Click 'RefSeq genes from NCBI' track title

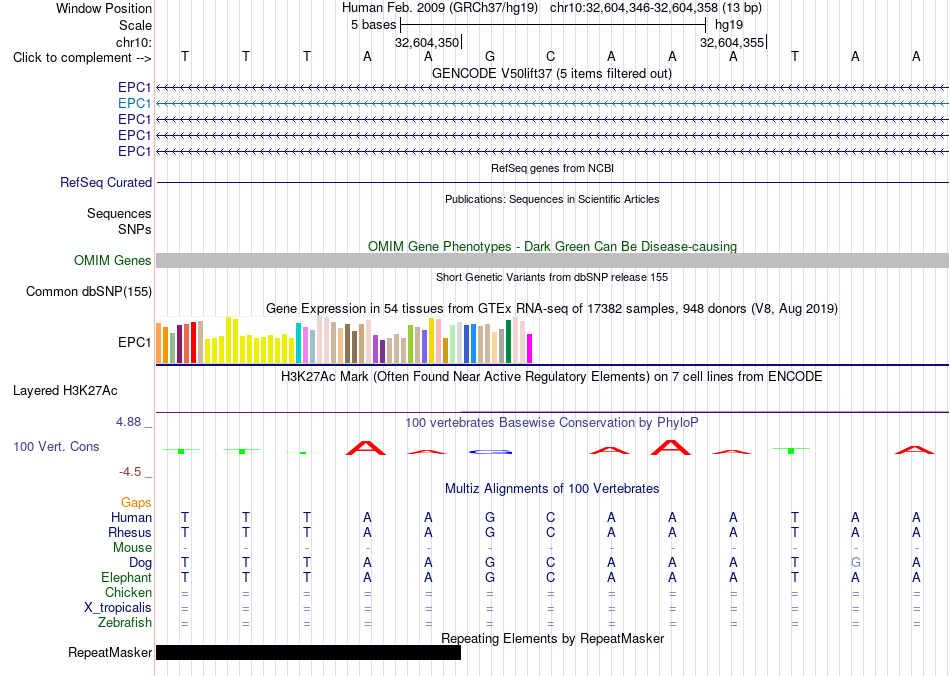pyautogui.click(x=553, y=168)
